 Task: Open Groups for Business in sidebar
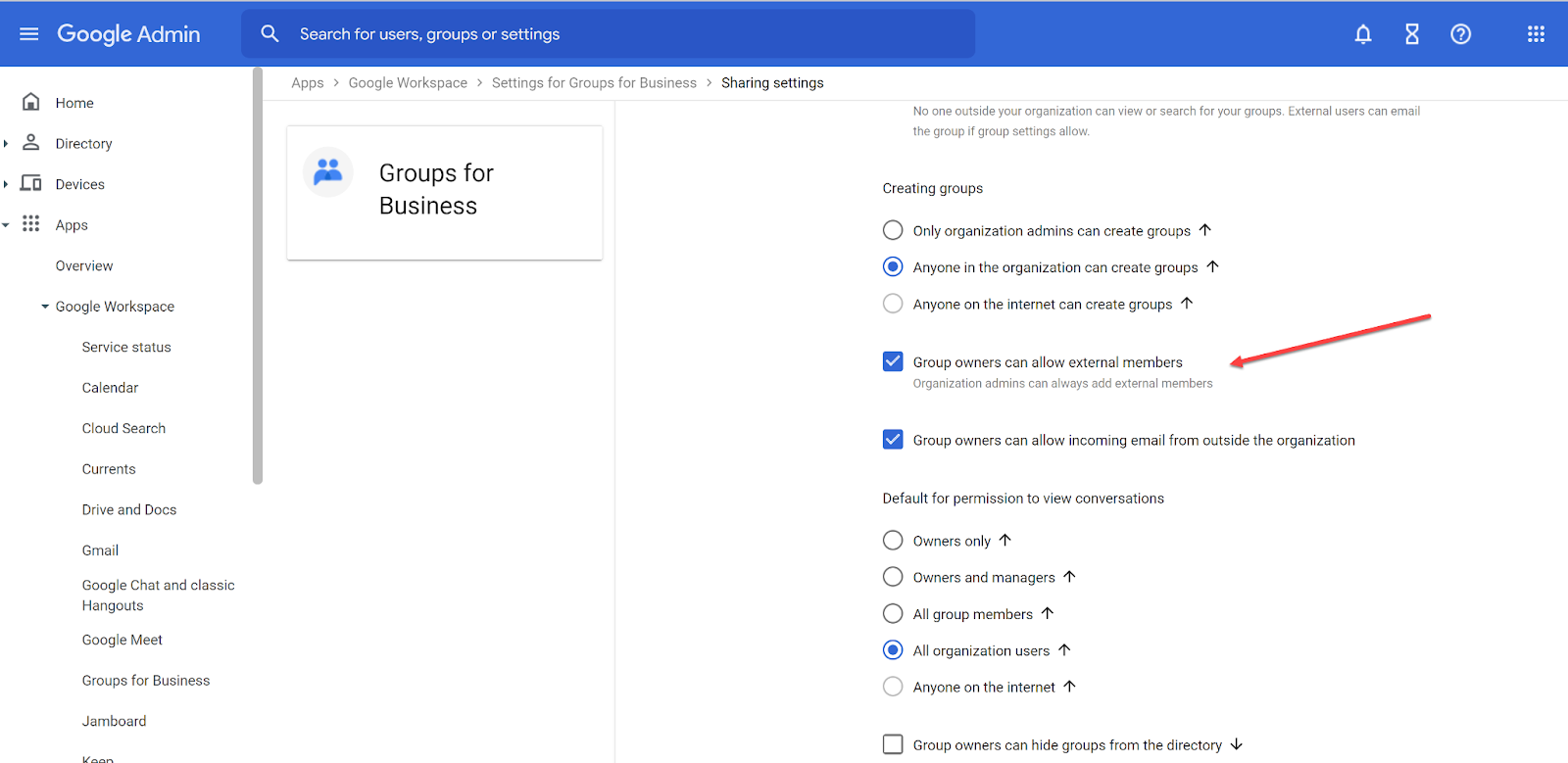point(146,681)
